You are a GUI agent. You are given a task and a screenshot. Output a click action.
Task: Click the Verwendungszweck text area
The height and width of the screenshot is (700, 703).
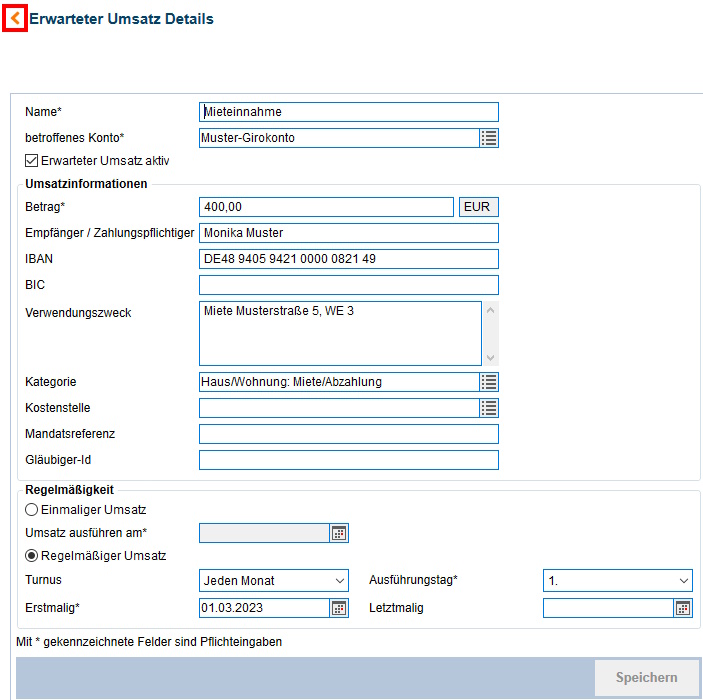pos(340,334)
